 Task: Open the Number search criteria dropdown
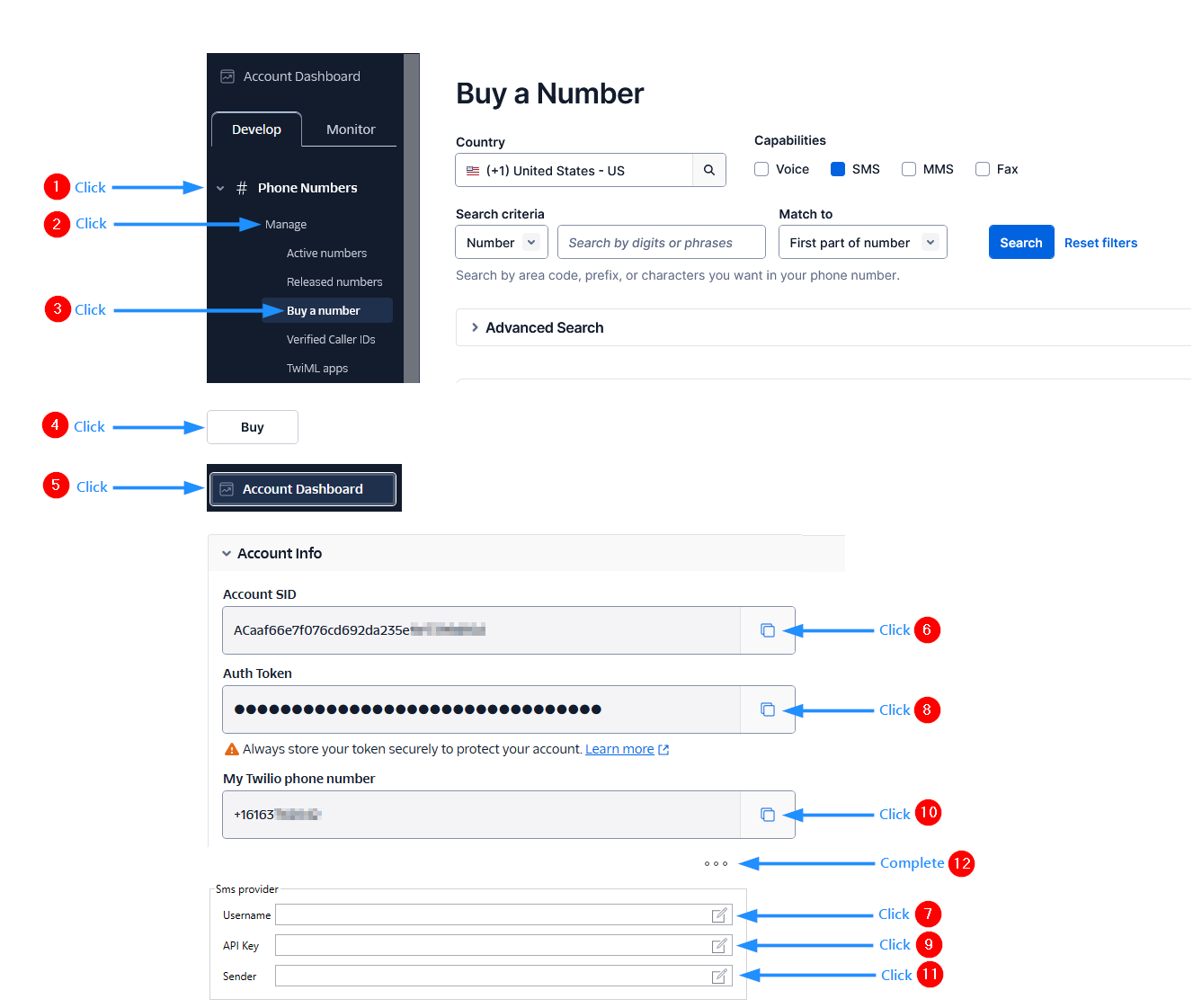[502, 243]
